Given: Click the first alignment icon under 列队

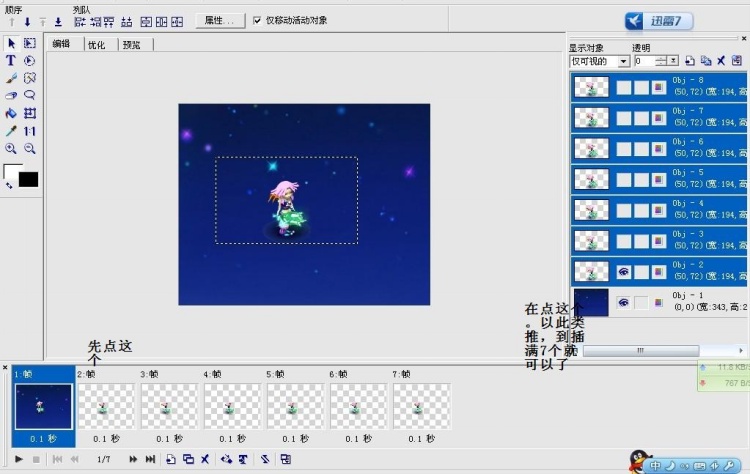Looking at the screenshot, I should tap(80, 22).
